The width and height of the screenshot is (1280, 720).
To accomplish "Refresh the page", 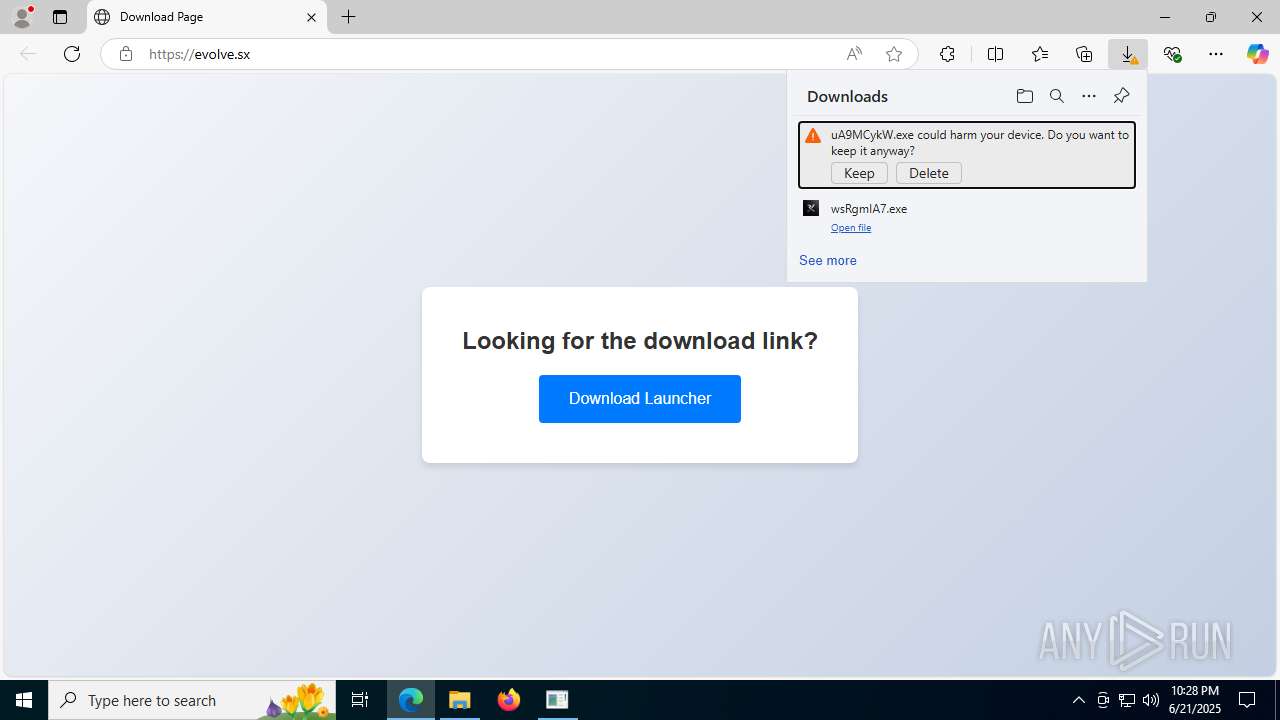I will pyautogui.click(x=72, y=54).
